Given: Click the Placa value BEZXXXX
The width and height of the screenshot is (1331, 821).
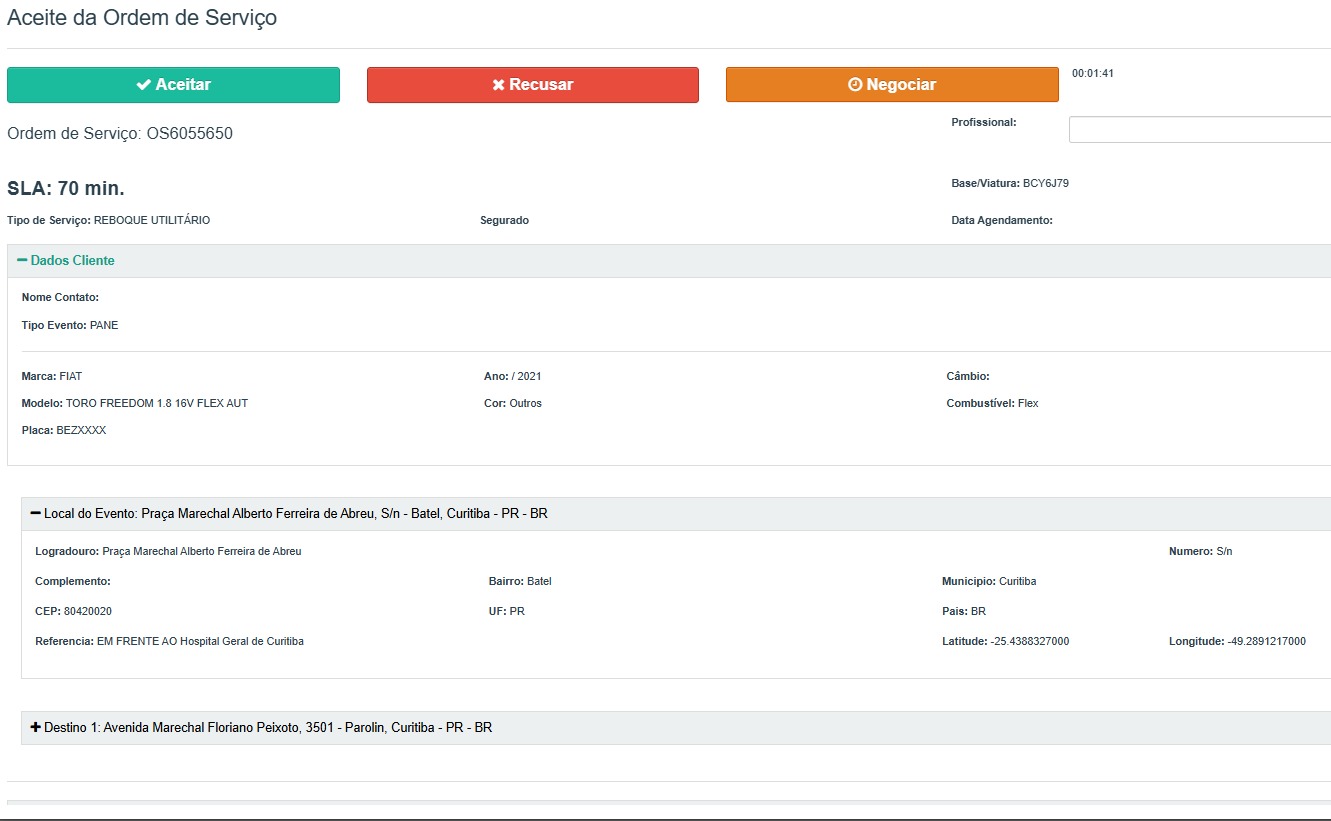Looking at the screenshot, I should coord(81,431).
